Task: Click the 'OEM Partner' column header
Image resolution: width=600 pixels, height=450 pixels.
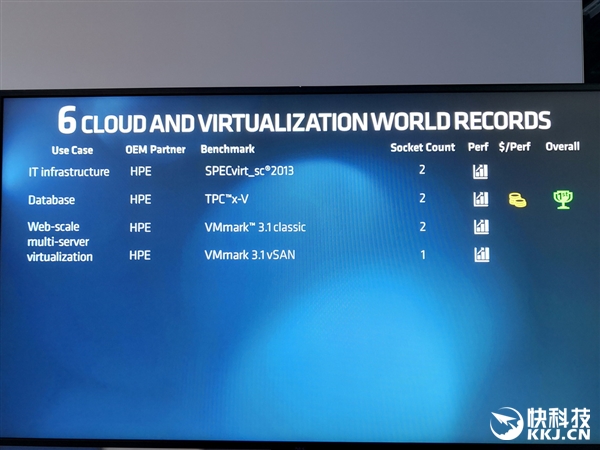Action: pos(155,150)
